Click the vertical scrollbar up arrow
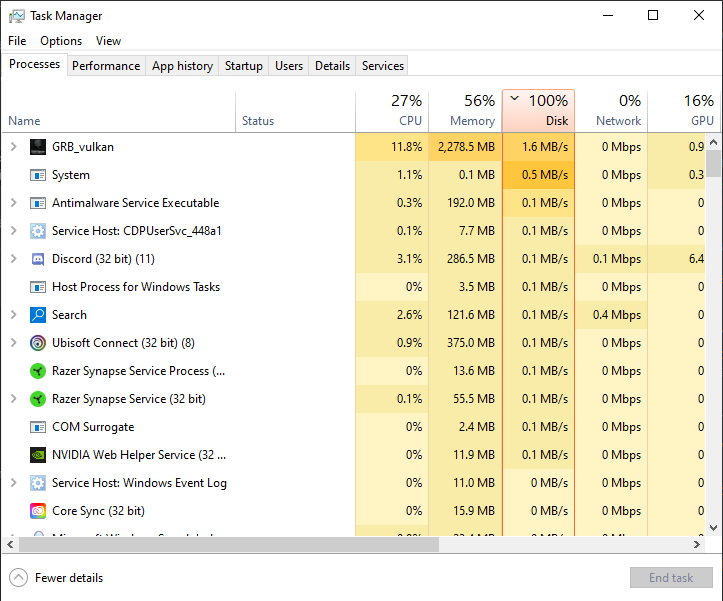723x601 pixels. (x=713, y=142)
